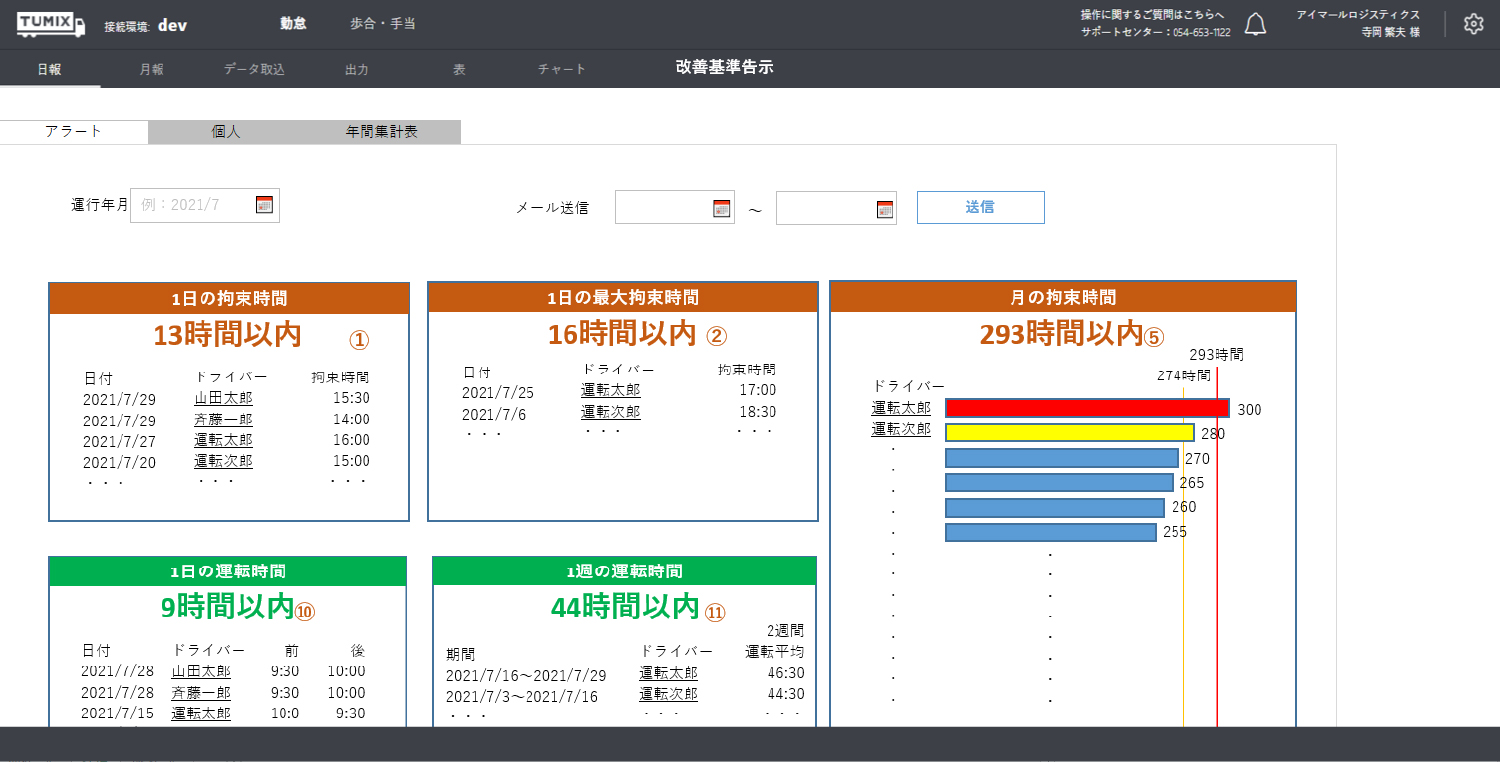Click the yellow 280-hour bar
This screenshot has width=1500, height=762.
pos(1069,432)
